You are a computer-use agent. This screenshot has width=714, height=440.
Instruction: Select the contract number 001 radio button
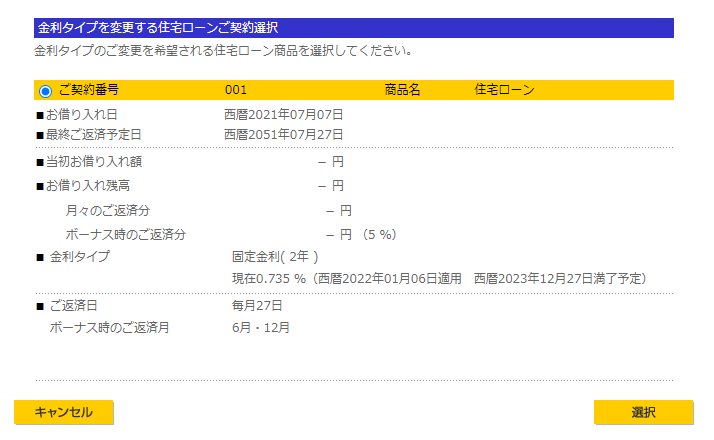click(x=45, y=91)
